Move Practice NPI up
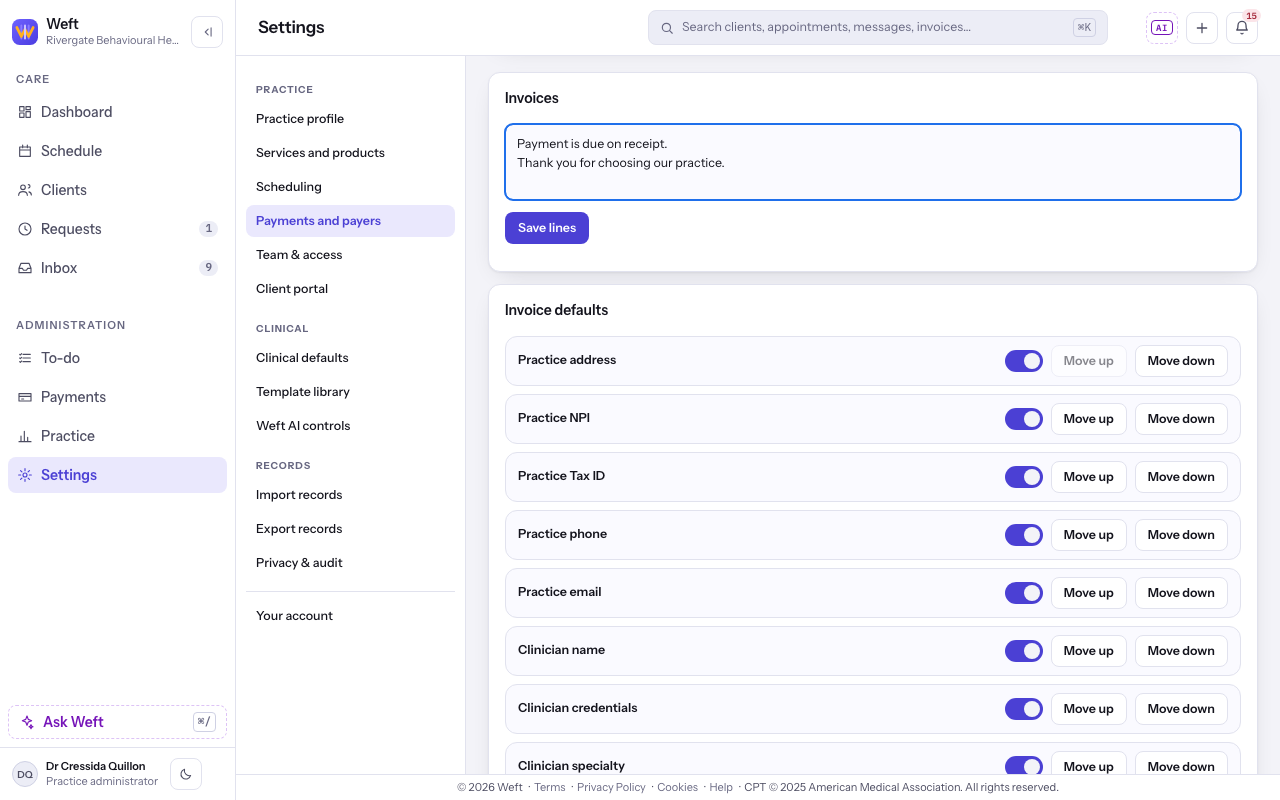 coord(1089,419)
